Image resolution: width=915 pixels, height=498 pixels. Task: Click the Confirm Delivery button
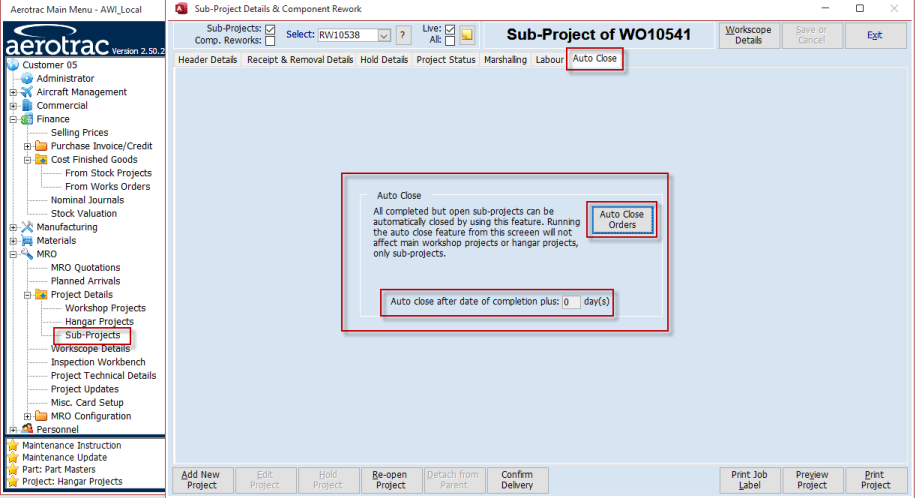point(517,479)
